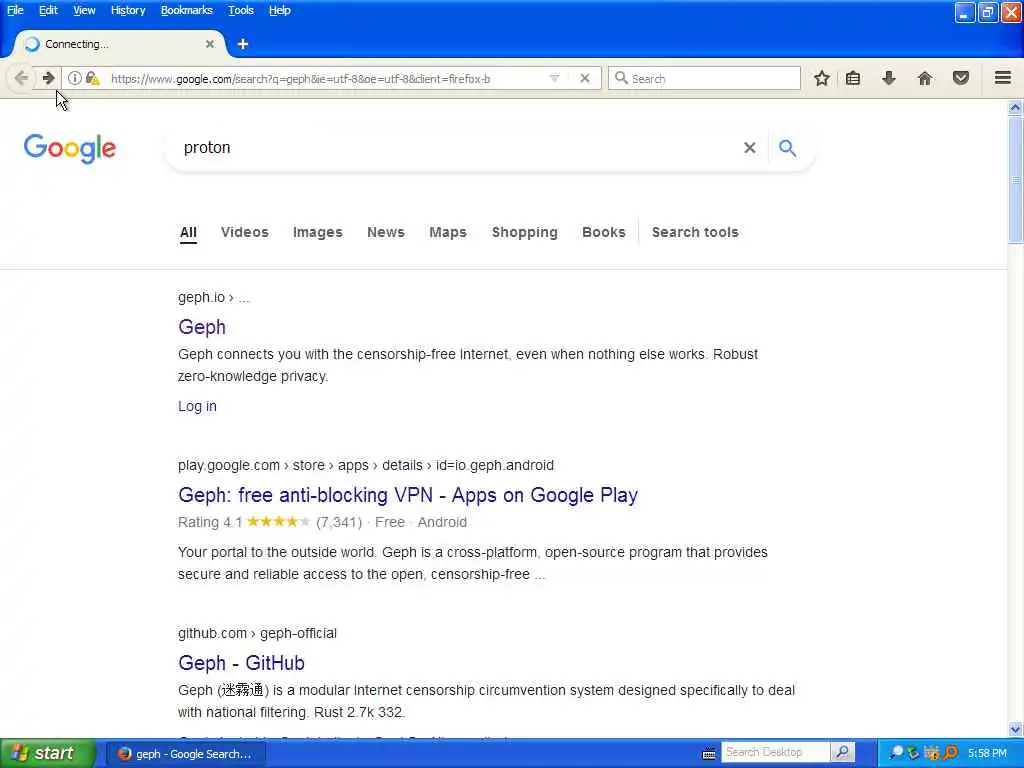Click the github.com › geph-official breadcrumb
The height and width of the screenshot is (768, 1024).
pyautogui.click(x=257, y=633)
